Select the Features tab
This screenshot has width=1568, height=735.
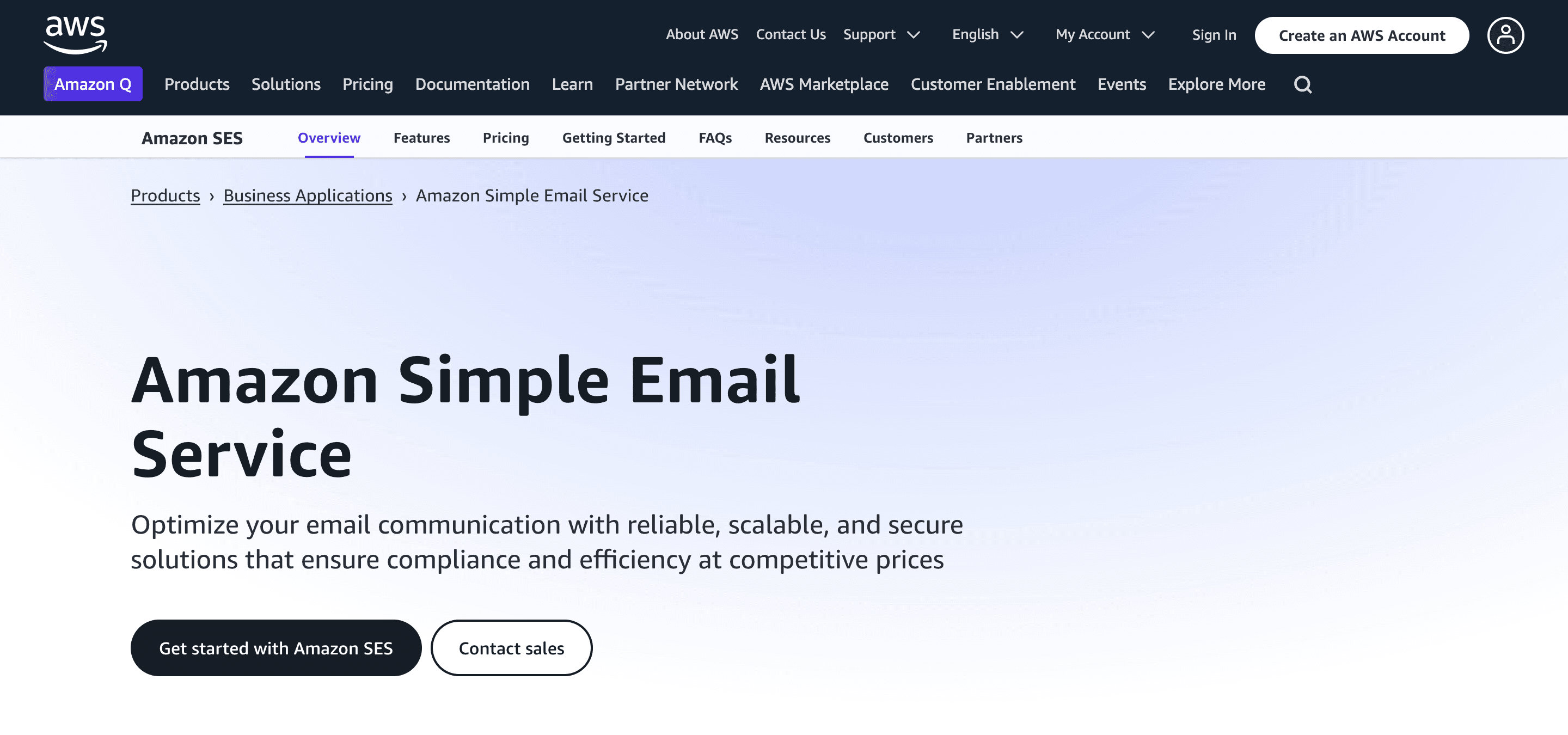(x=421, y=136)
